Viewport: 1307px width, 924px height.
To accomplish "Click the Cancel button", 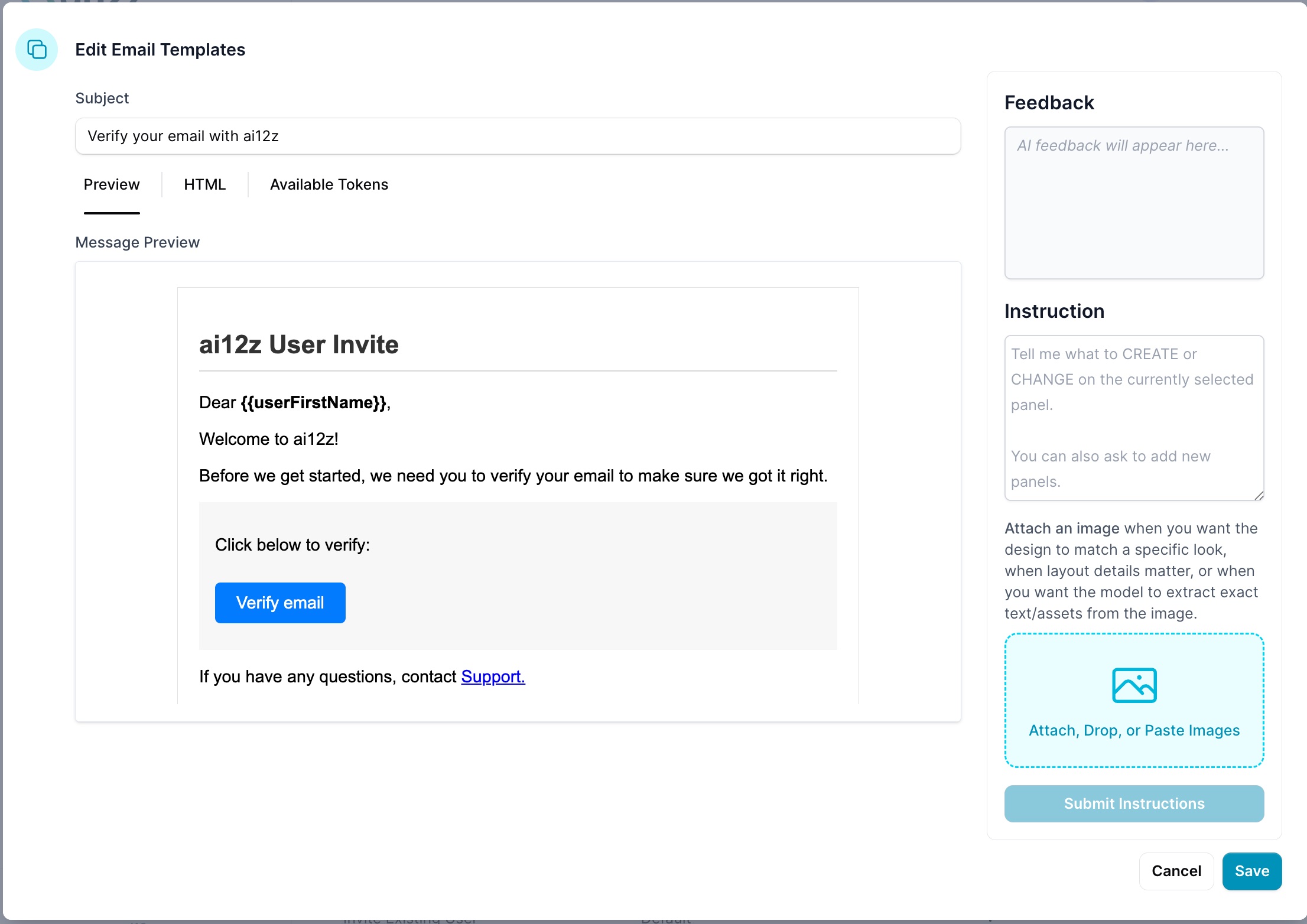I will pos(1176,871).
